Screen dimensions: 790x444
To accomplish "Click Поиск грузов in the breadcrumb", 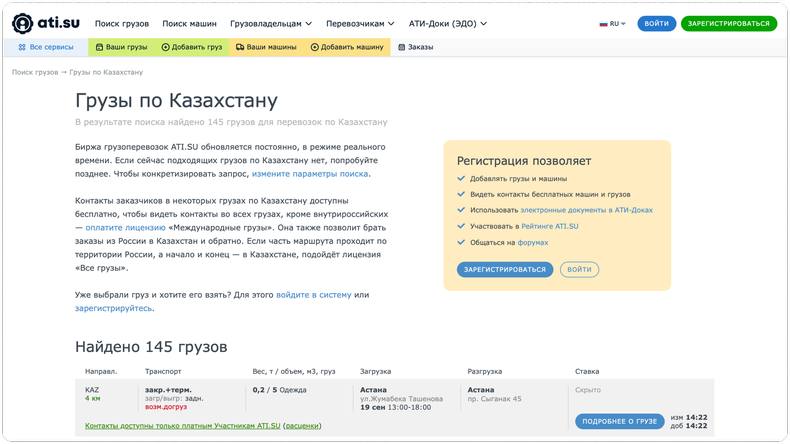I will [x=35, y=72].
